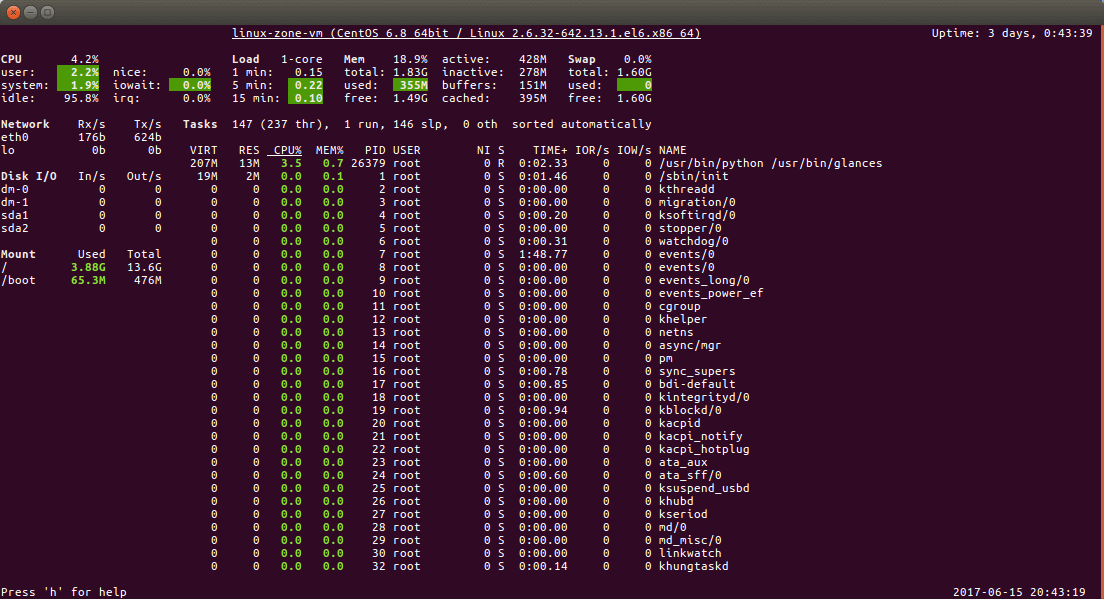Click the MEM% column header

pyautogui.click(x=329, y=150)
